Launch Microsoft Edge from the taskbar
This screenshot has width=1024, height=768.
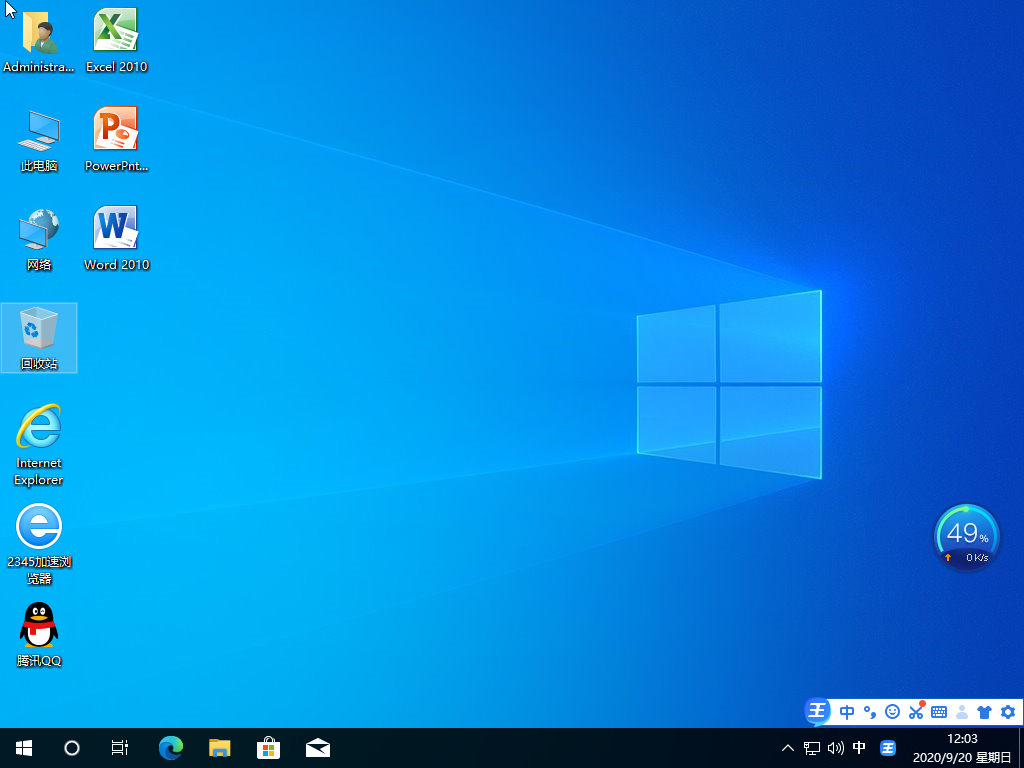click(171, 748)
